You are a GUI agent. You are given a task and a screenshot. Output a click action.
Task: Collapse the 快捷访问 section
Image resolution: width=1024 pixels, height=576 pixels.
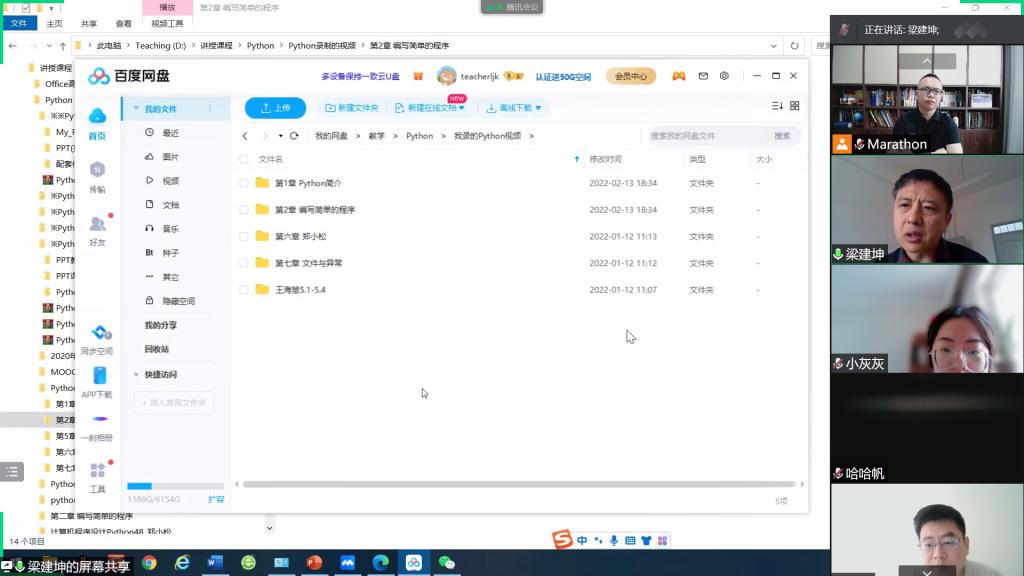[x=136, y=375]
